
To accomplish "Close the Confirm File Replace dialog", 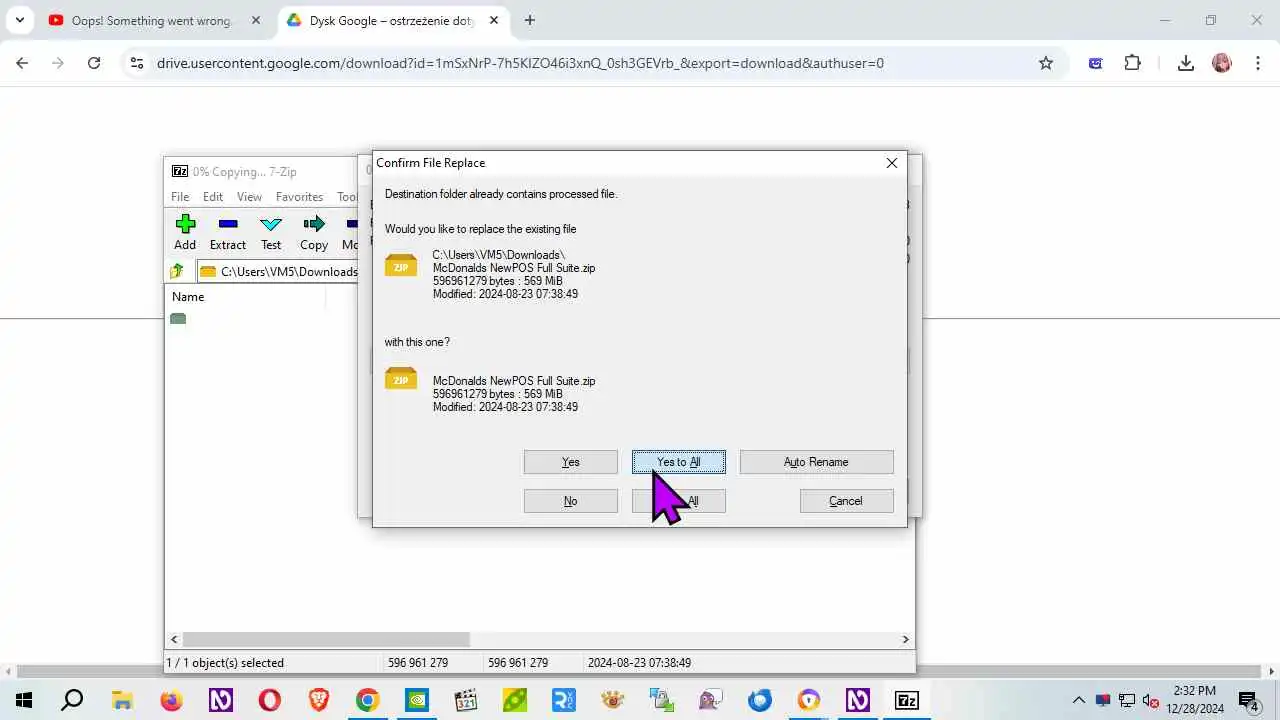I will coord(892,163).
